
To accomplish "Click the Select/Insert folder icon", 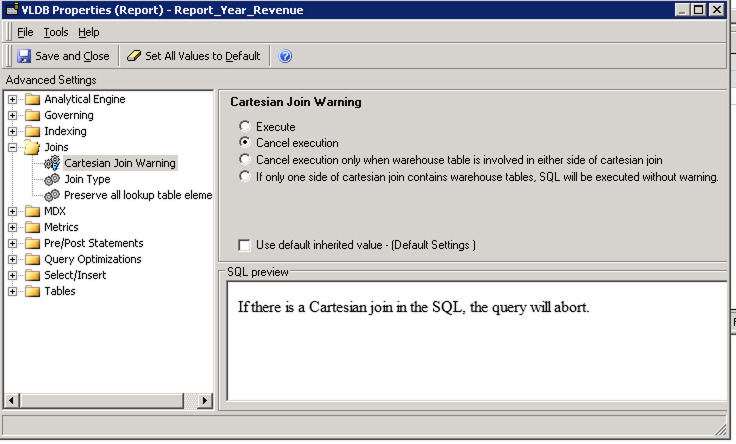I will tap(32, 275).
